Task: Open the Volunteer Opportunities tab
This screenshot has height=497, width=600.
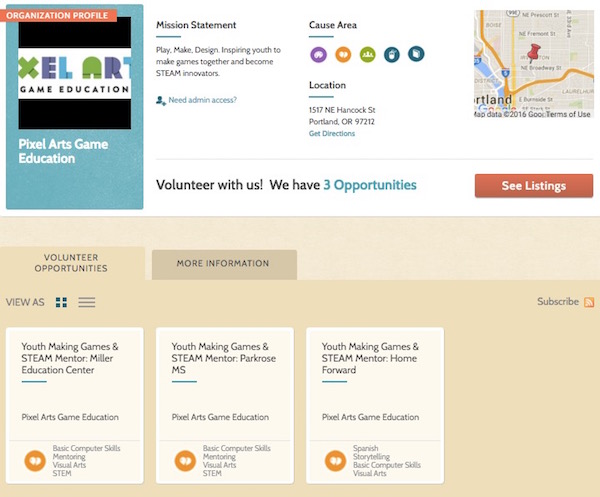Action: click(72, 263)
